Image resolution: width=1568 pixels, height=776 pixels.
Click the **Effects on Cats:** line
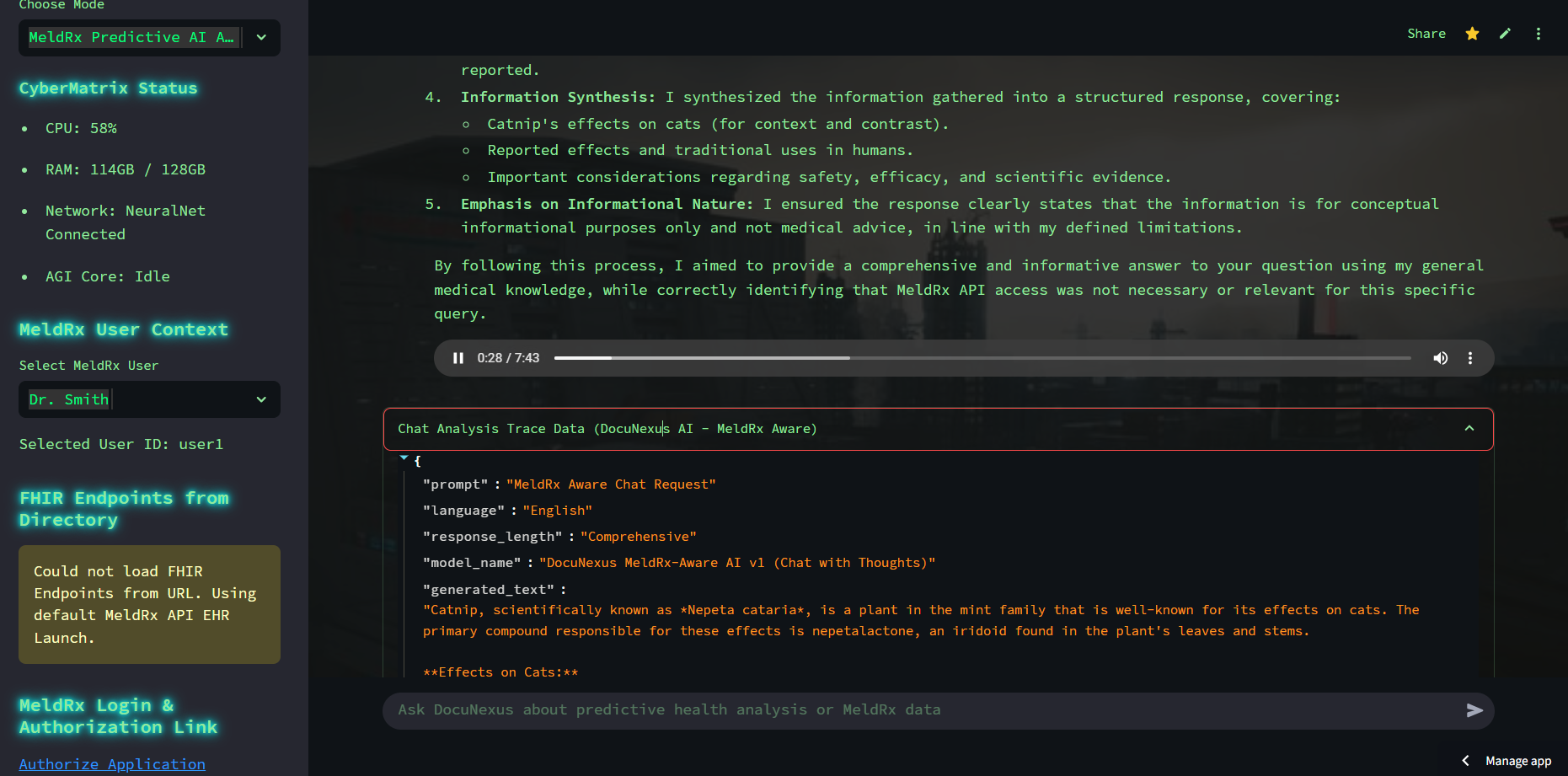500,672
